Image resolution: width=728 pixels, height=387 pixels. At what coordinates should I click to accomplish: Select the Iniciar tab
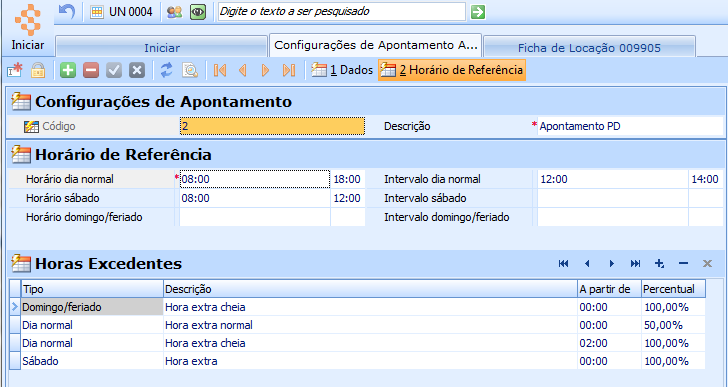pyautogui.click(x=162, y=47)
